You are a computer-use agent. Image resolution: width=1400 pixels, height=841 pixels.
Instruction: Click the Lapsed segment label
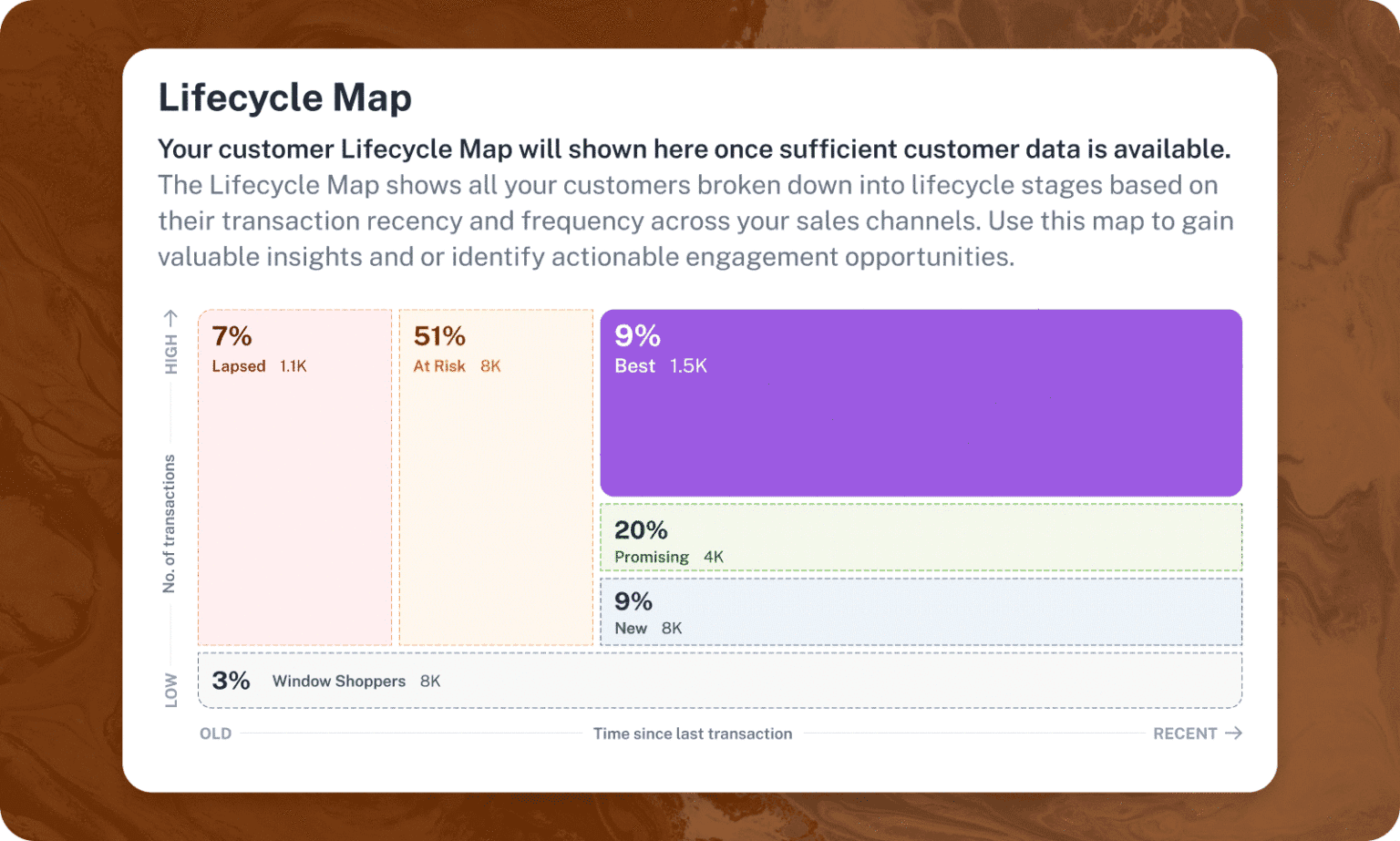(x=239, y=366)
